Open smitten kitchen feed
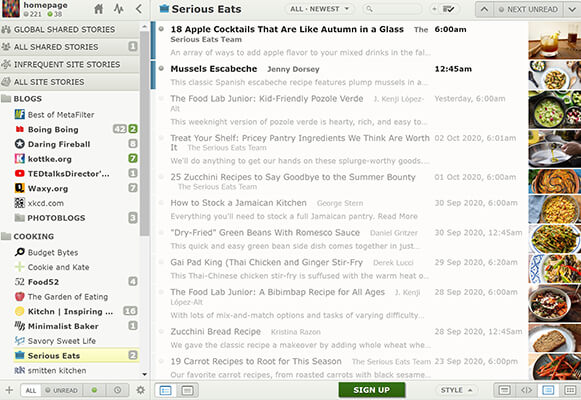The height and width of the screenshot is (400, 581). click(76, 370)
